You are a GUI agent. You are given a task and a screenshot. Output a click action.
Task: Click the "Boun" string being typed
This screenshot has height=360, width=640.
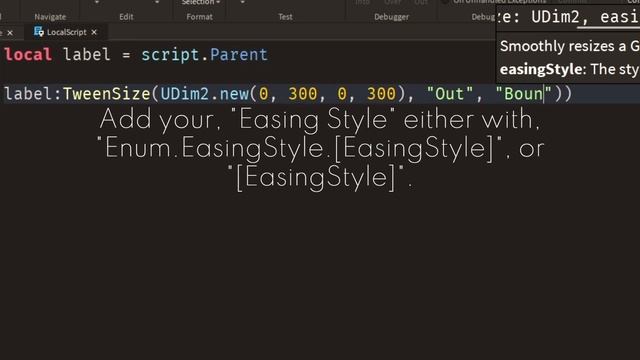pos(523,94)
